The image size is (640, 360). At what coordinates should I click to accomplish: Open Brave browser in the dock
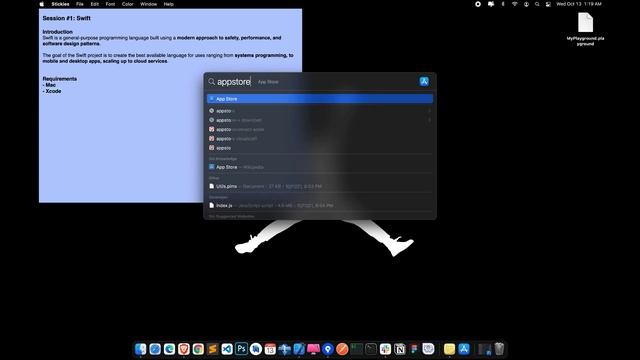[184, 349]
